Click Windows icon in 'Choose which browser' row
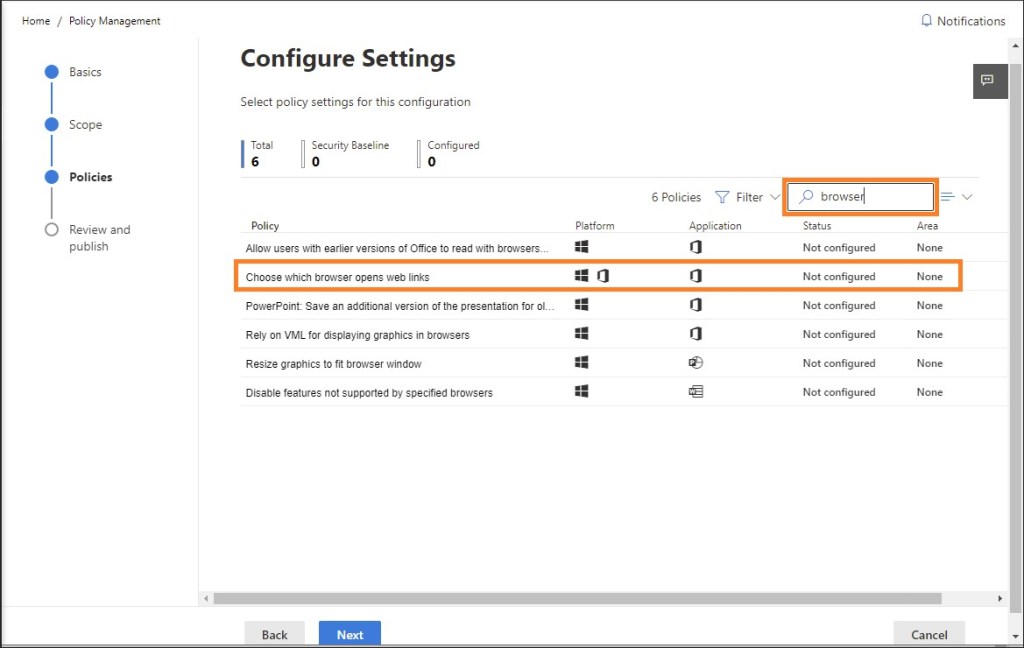The height and width of the screenshot is (648, 1024). tap(581, 276)
